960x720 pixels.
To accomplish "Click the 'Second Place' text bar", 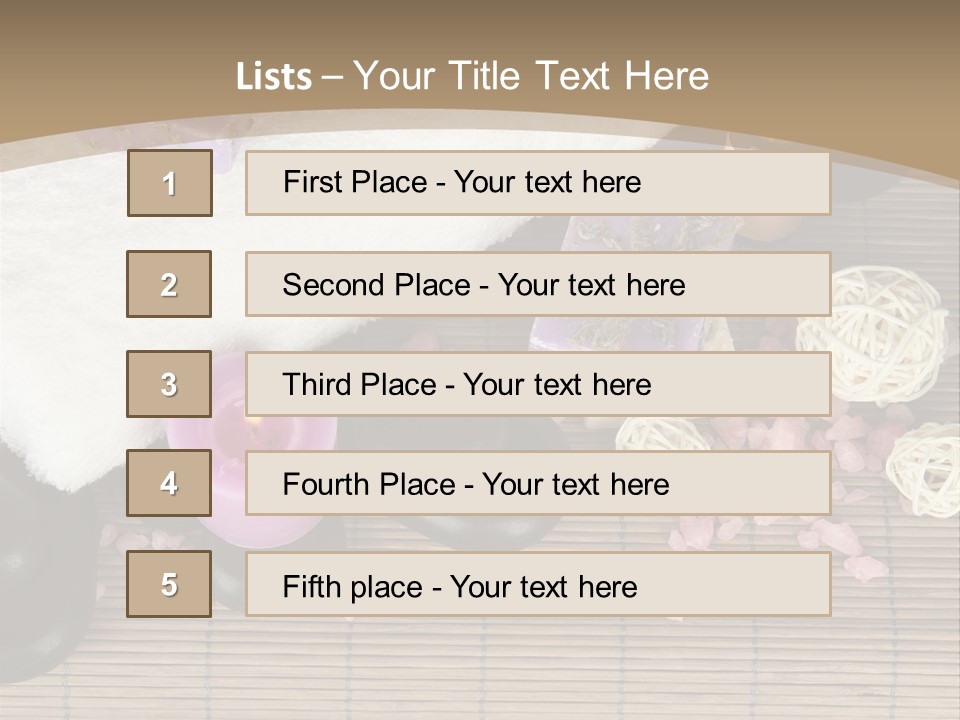I will [x=538, y=284].
